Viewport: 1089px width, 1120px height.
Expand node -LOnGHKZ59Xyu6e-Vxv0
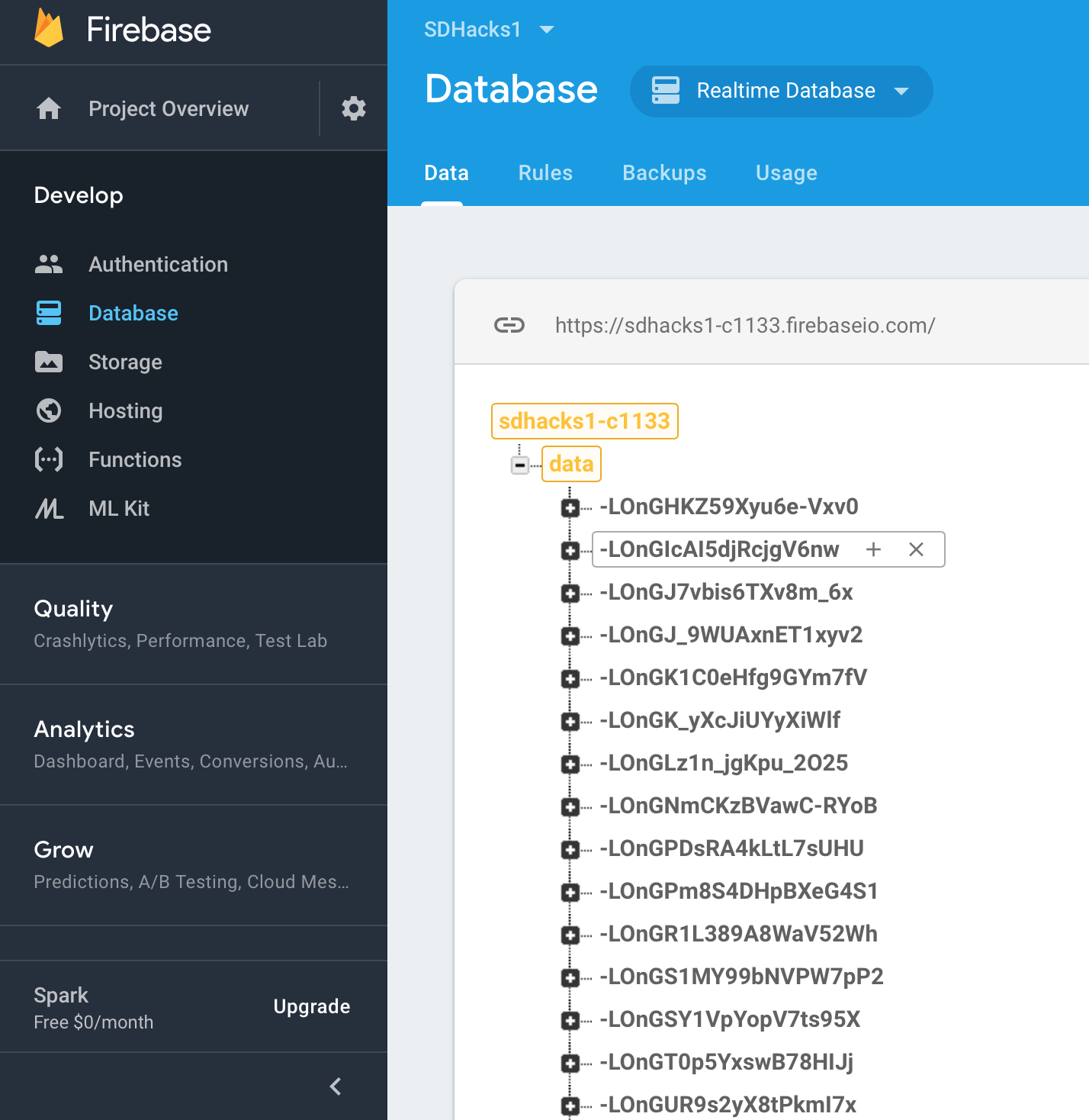point(570,508)
